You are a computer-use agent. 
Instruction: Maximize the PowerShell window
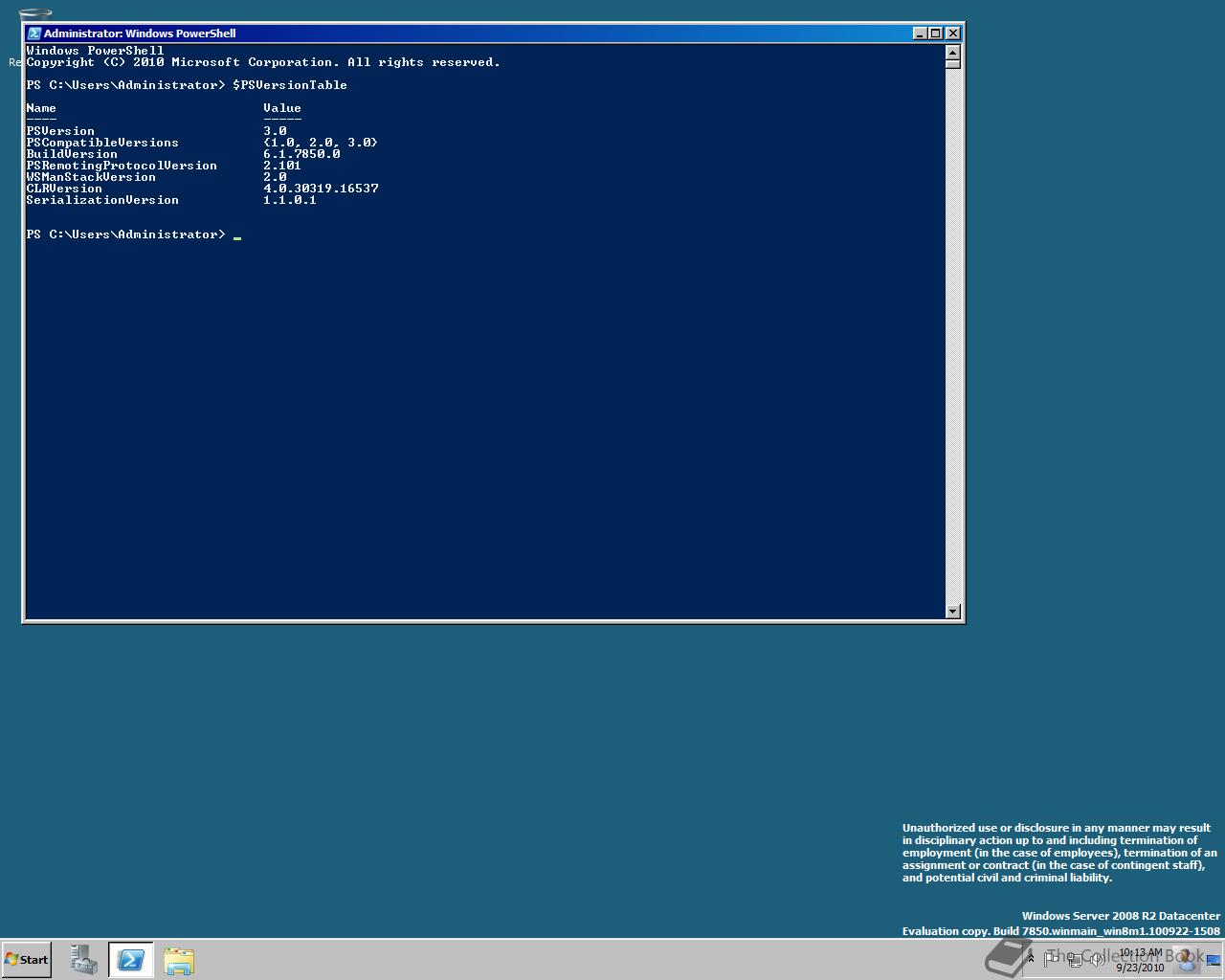coord(935,33)
